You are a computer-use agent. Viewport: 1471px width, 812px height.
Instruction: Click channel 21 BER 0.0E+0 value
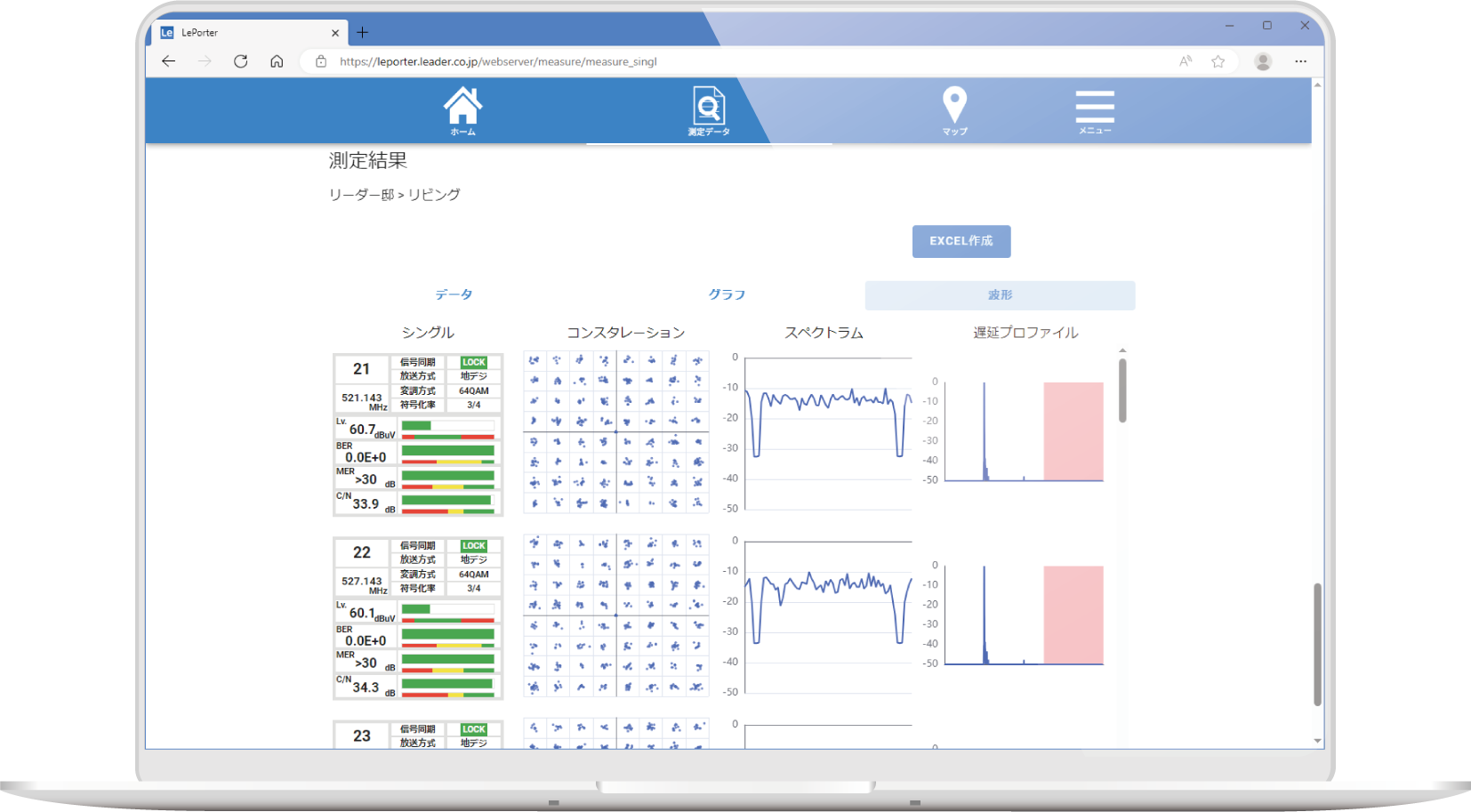366,457
